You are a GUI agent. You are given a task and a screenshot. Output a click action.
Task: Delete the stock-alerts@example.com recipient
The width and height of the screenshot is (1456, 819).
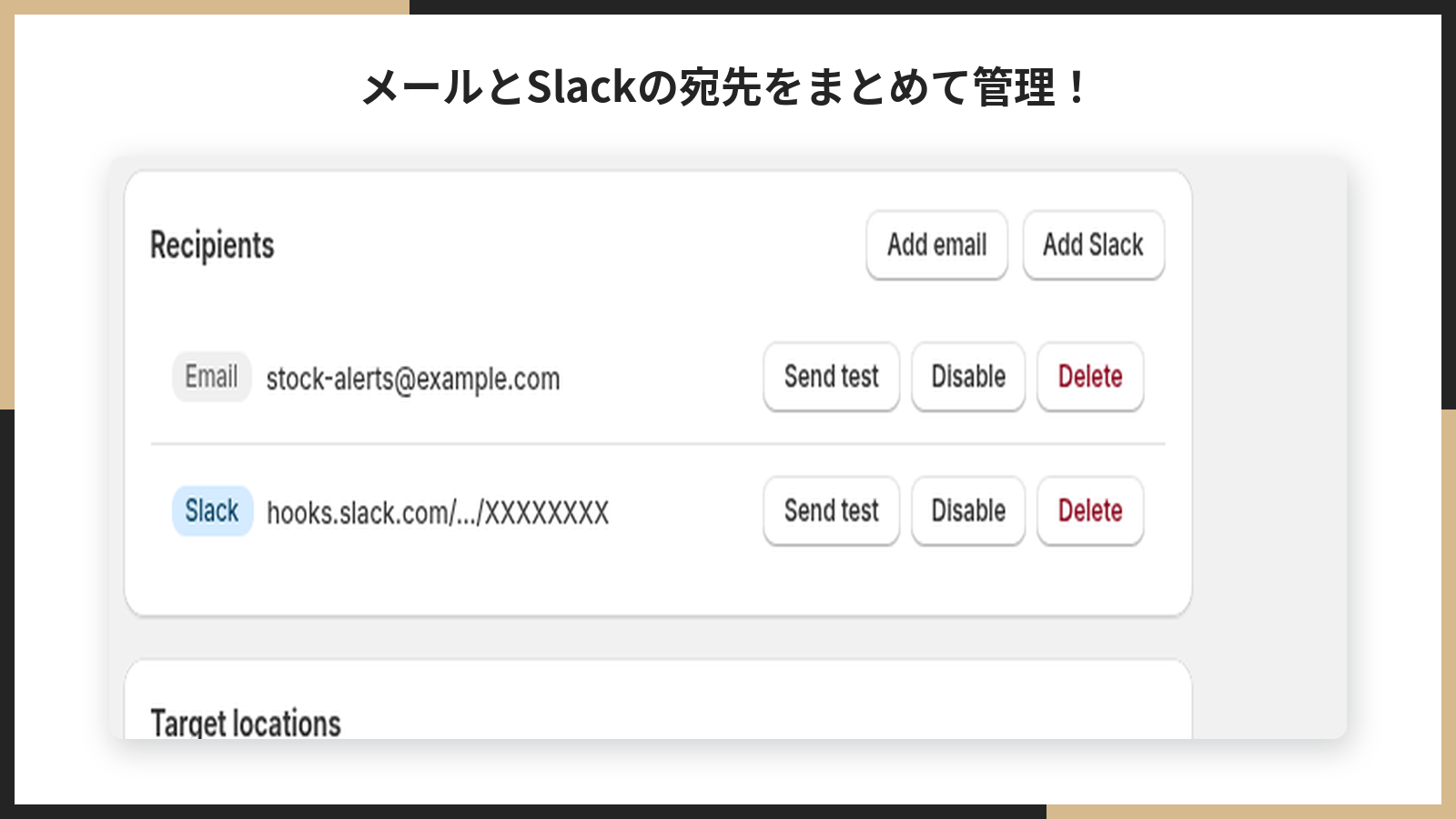point(1090,377)
